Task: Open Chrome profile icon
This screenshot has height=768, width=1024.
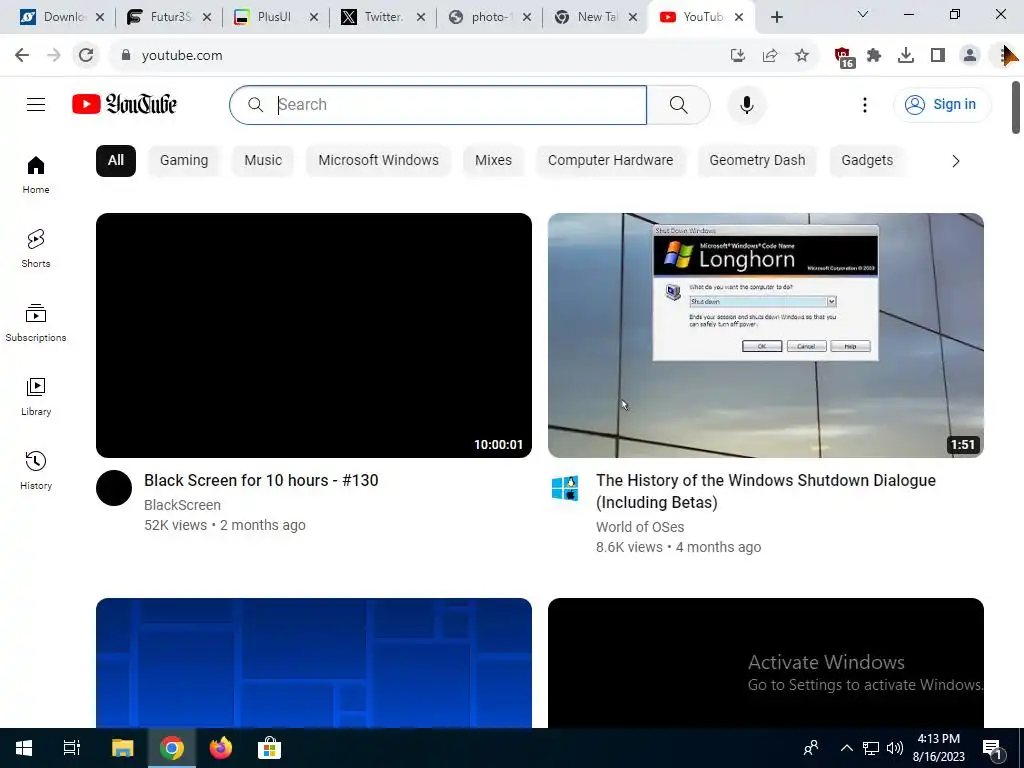Action: tap(970, 56)
